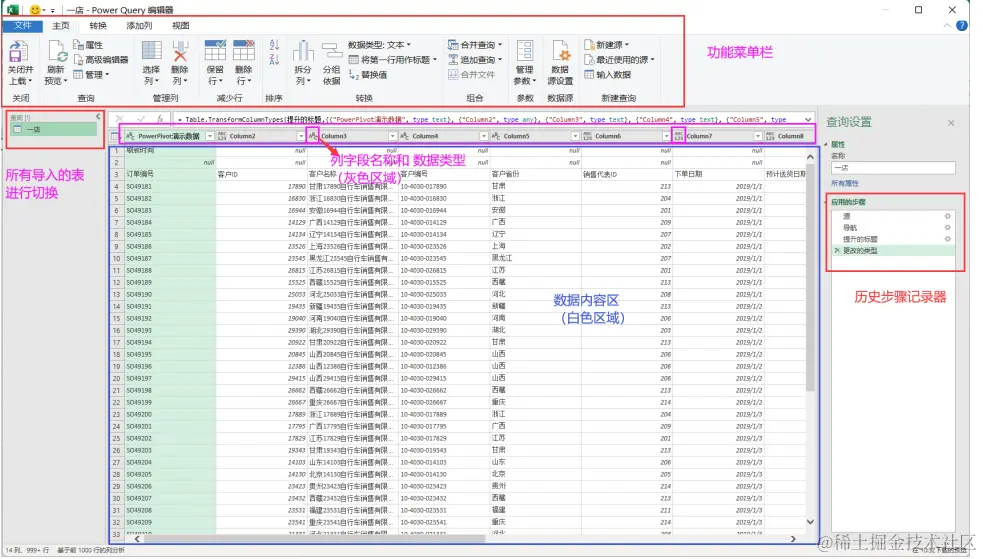This screenshot has height=559, width=983.
Task: Click the 删除行 (Remove Rows) icon
Action: click(243, 51)
